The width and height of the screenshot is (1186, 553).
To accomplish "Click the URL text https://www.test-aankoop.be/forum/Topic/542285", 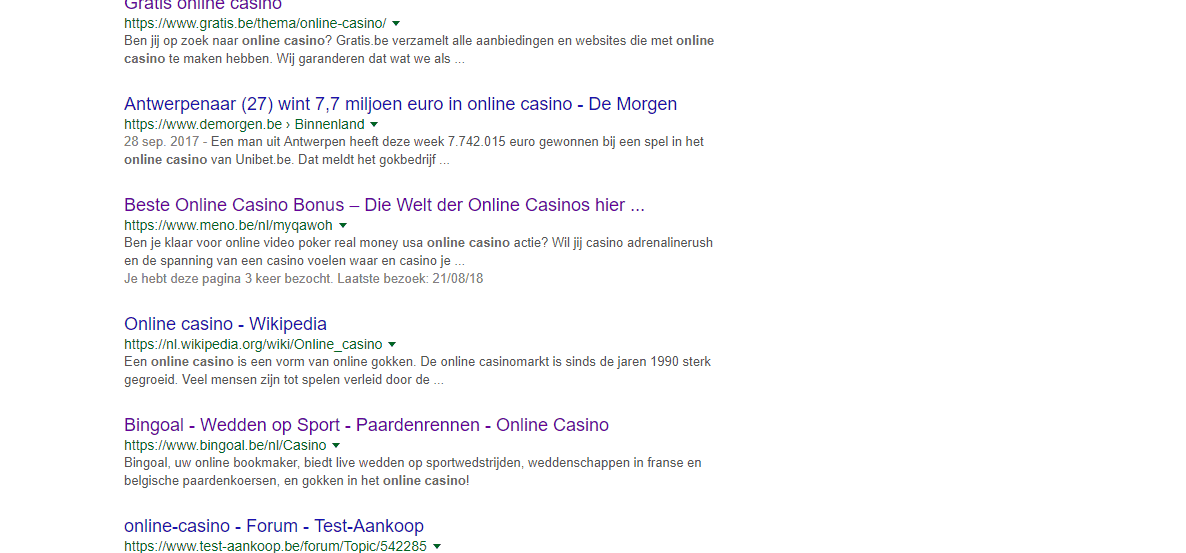I will point(275,546).
